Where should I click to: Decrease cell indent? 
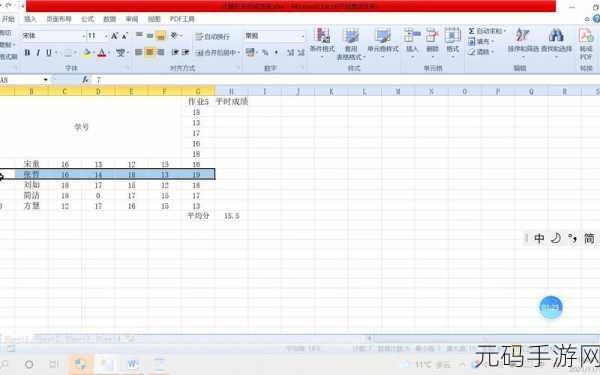tap(175, 52)
